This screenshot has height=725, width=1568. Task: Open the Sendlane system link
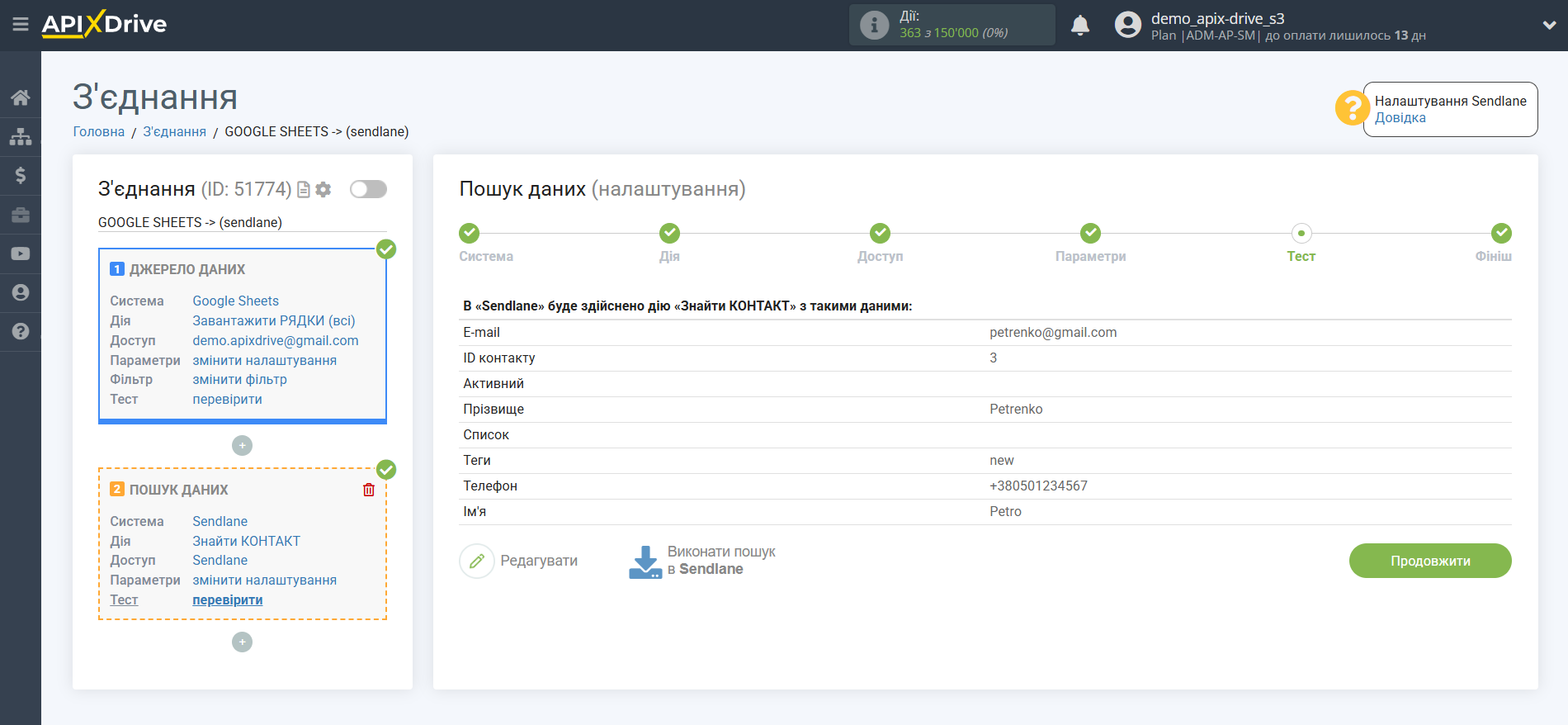tap(220, 522)
